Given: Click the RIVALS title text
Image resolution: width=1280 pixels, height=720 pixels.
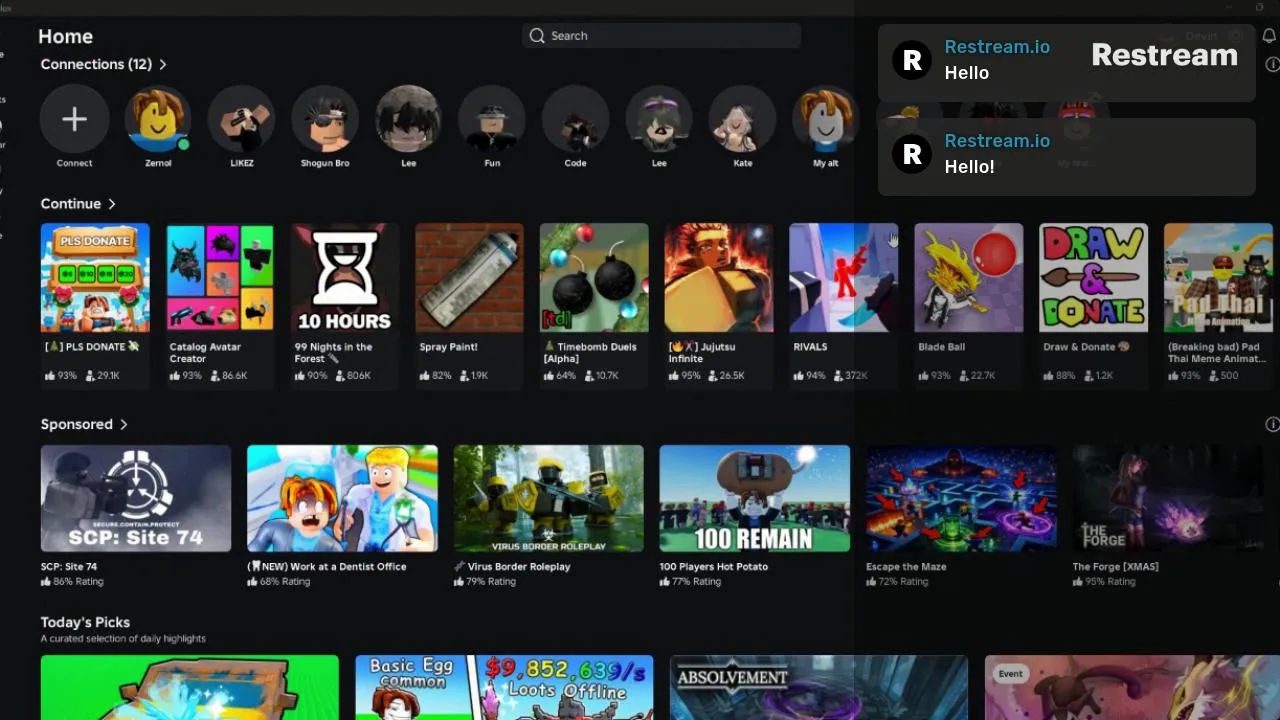Looking at the screenshot, I should click(810, 347).
